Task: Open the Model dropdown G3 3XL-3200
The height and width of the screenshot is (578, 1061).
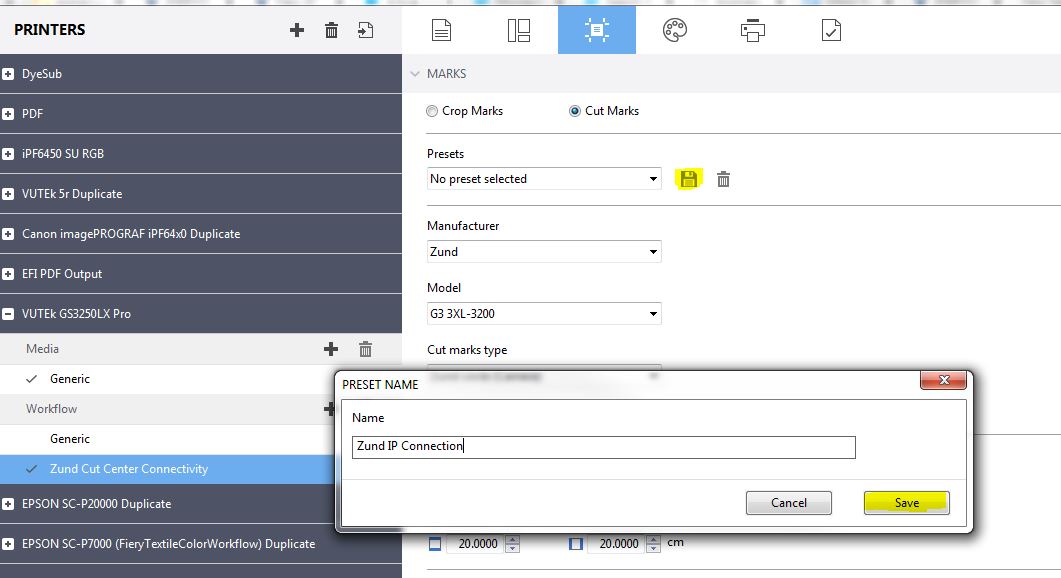Action: point(544,313)
